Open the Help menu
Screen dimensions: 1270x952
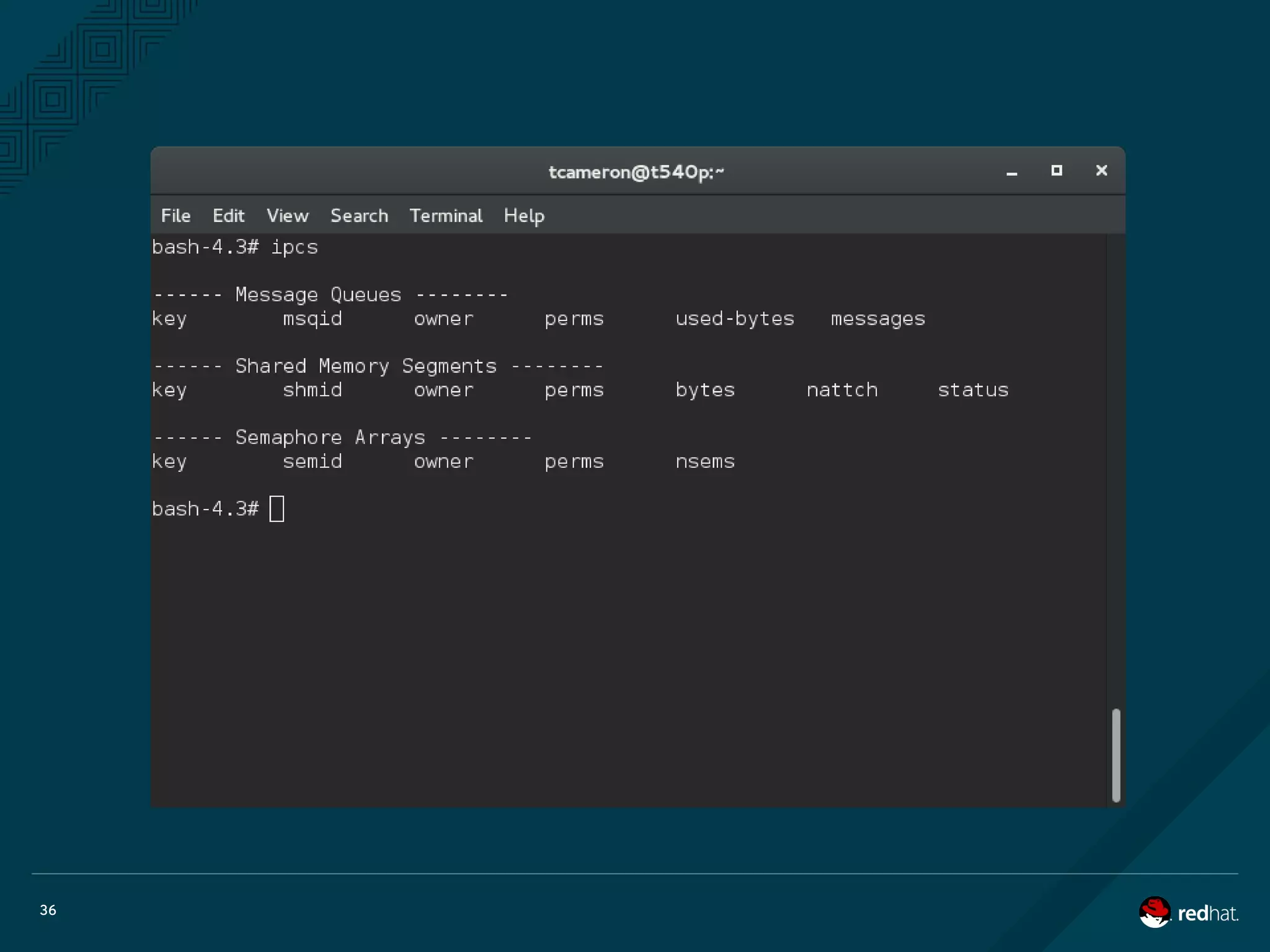tap(524, 216)
